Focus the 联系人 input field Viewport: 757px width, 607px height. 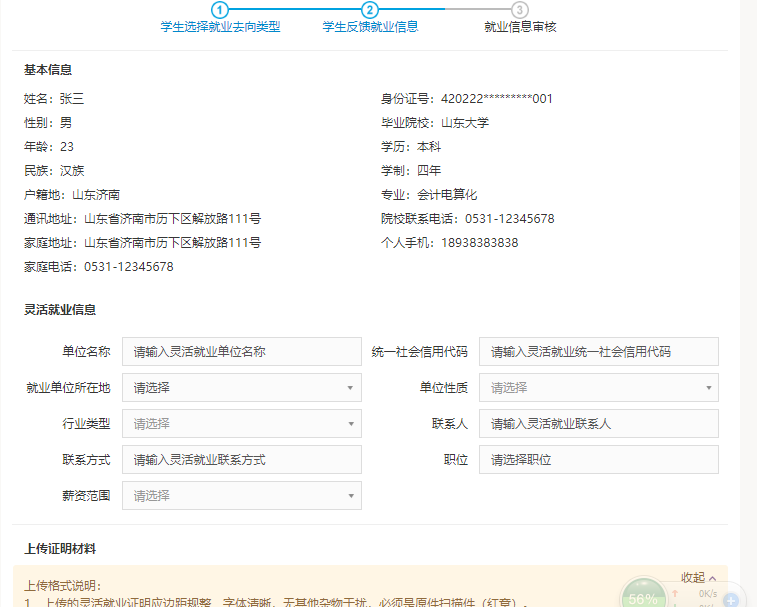[598, 424]
